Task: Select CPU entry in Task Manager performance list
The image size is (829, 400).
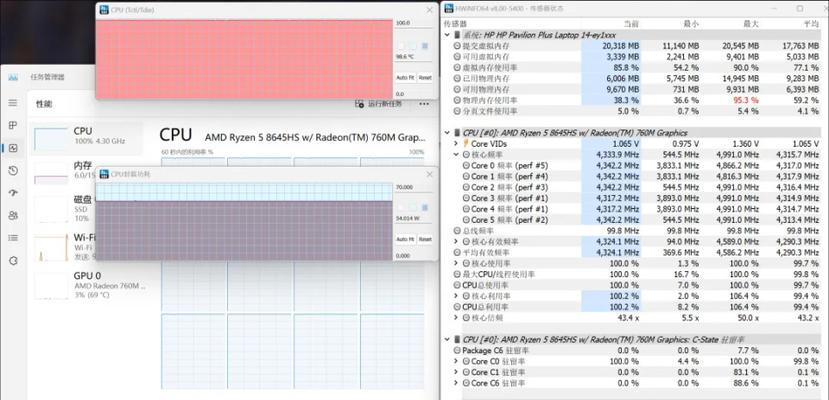Action: point(86,137)
